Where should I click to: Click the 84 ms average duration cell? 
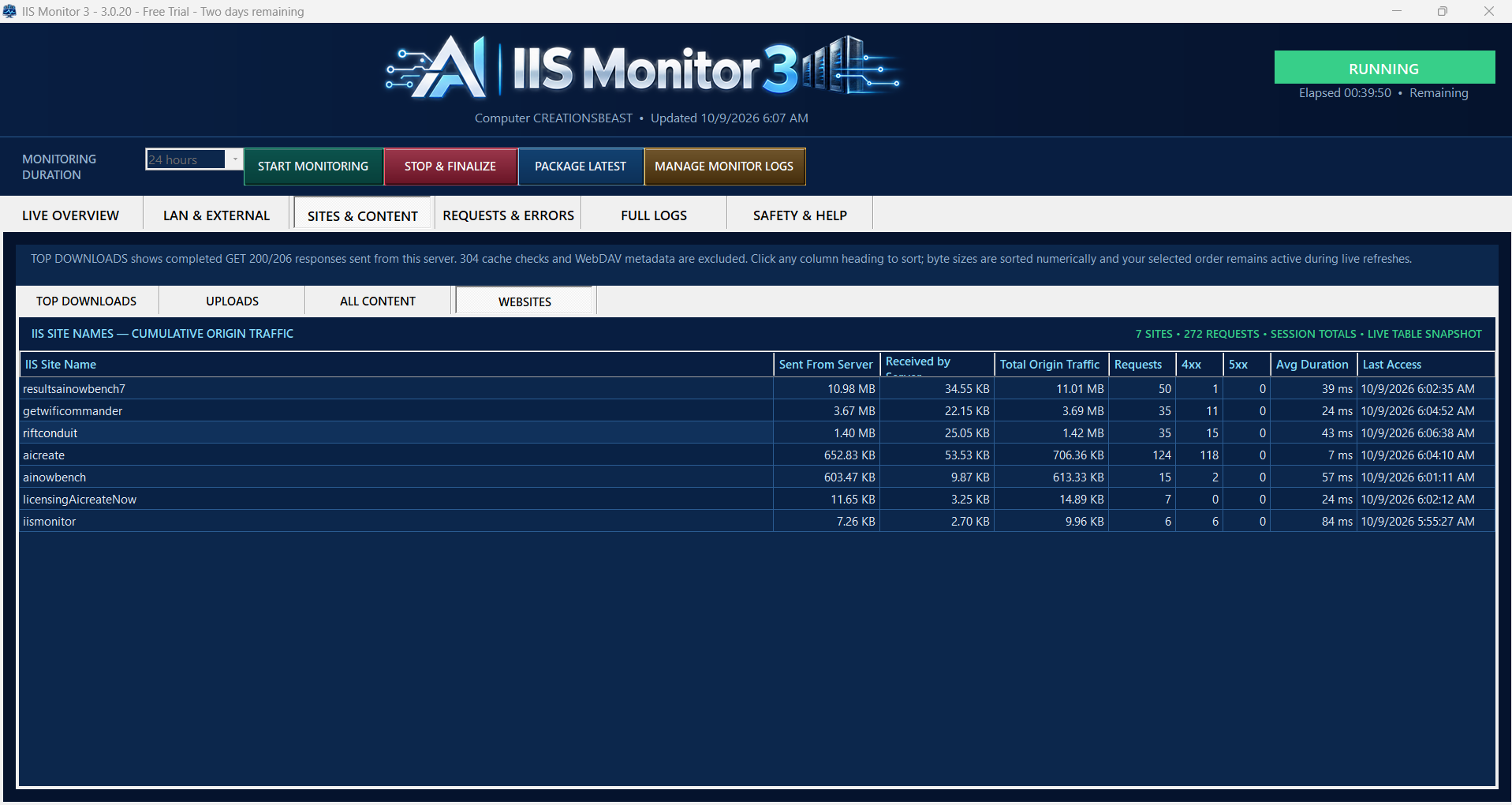(1313, 522)
